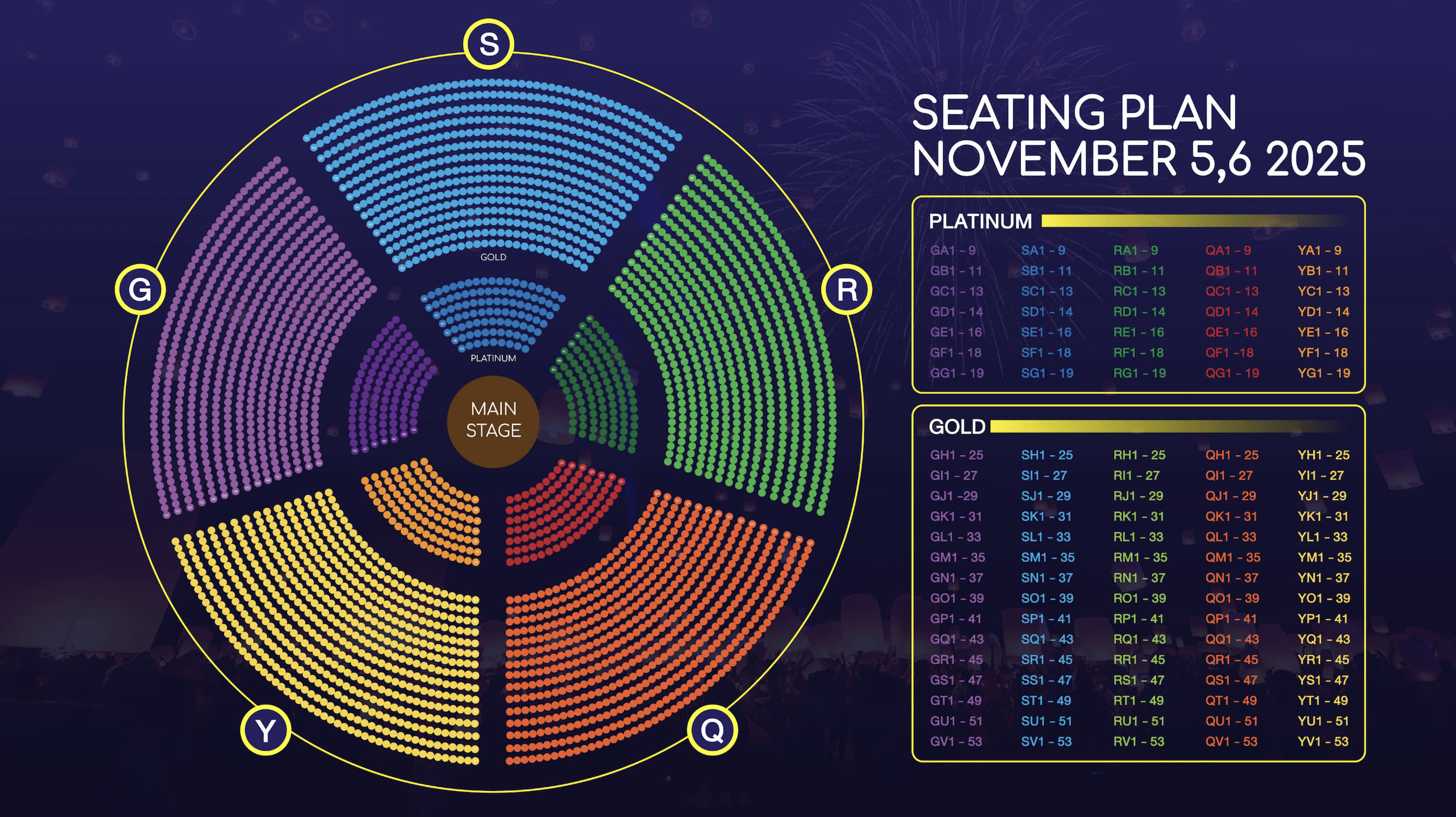Click the R section marker circle
Image resolution: width=1456 pixels, height=817 pixels.
847,289
